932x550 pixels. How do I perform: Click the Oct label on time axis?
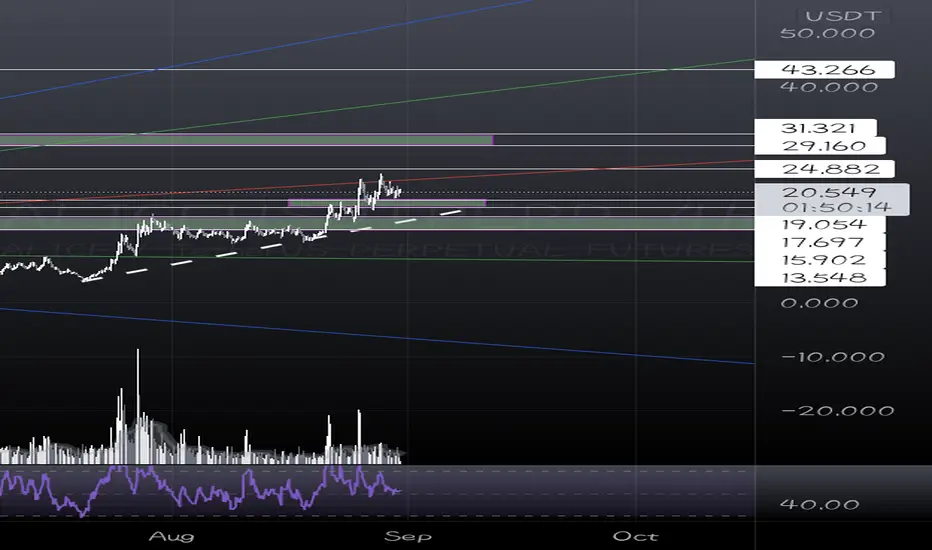[x=635, y=536]
